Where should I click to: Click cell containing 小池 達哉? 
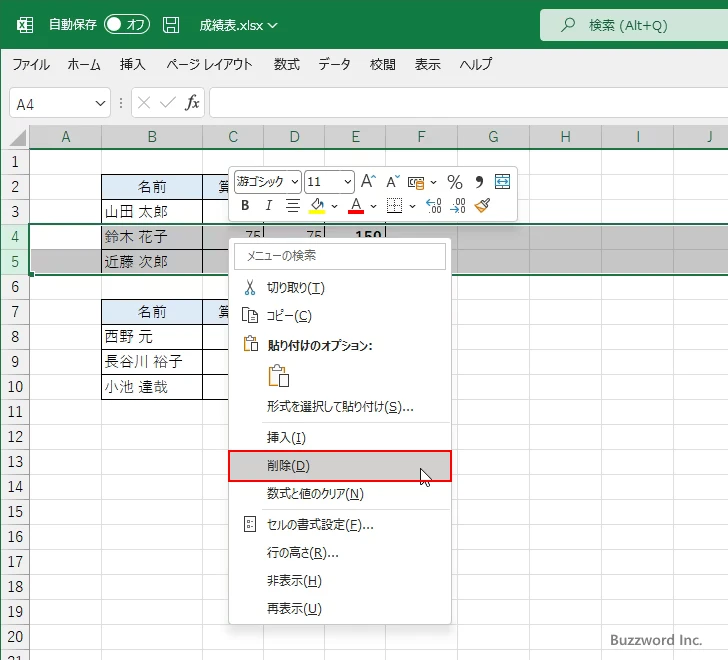152,387
